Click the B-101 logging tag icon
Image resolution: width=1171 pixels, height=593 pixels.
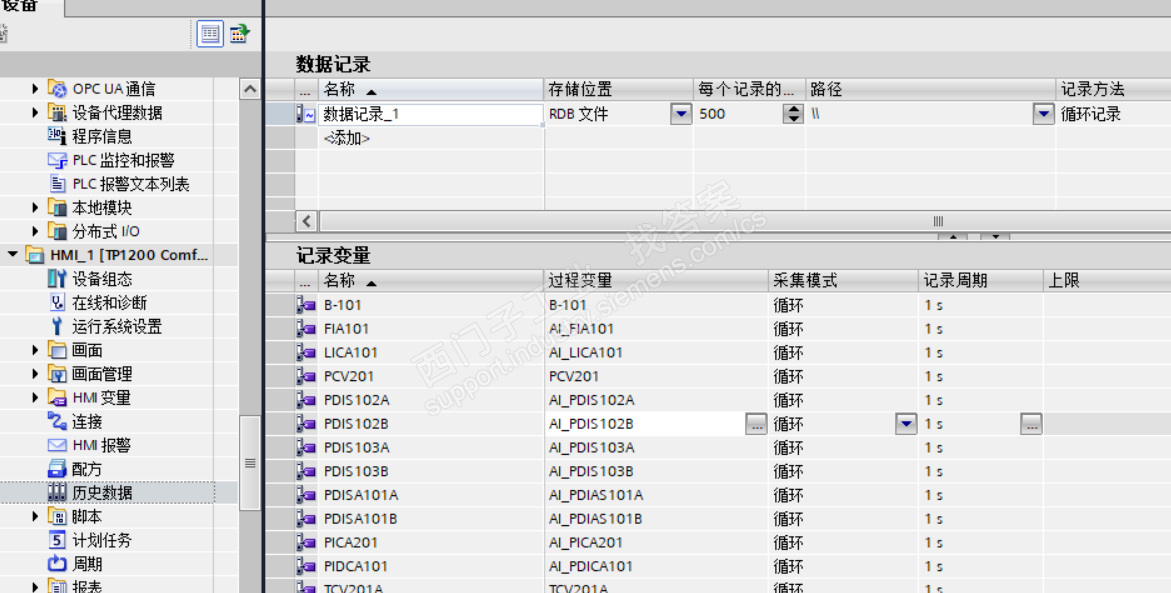click(x=305, y=305)
